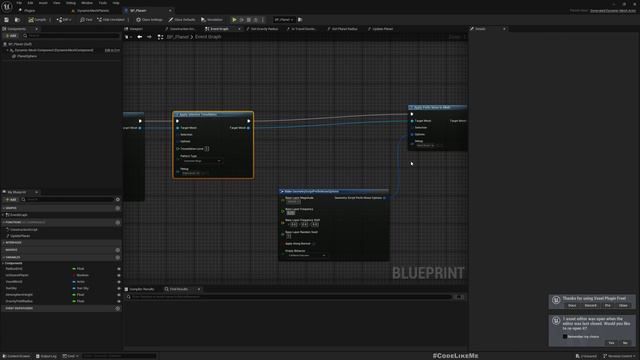
Task: Click Yes in reopen asset notification
Action: coord(611,343)
